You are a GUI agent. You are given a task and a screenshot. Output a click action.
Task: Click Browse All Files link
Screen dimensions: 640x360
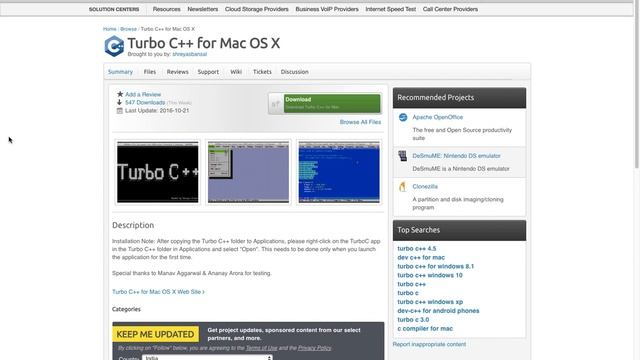[x=360, y=122]
